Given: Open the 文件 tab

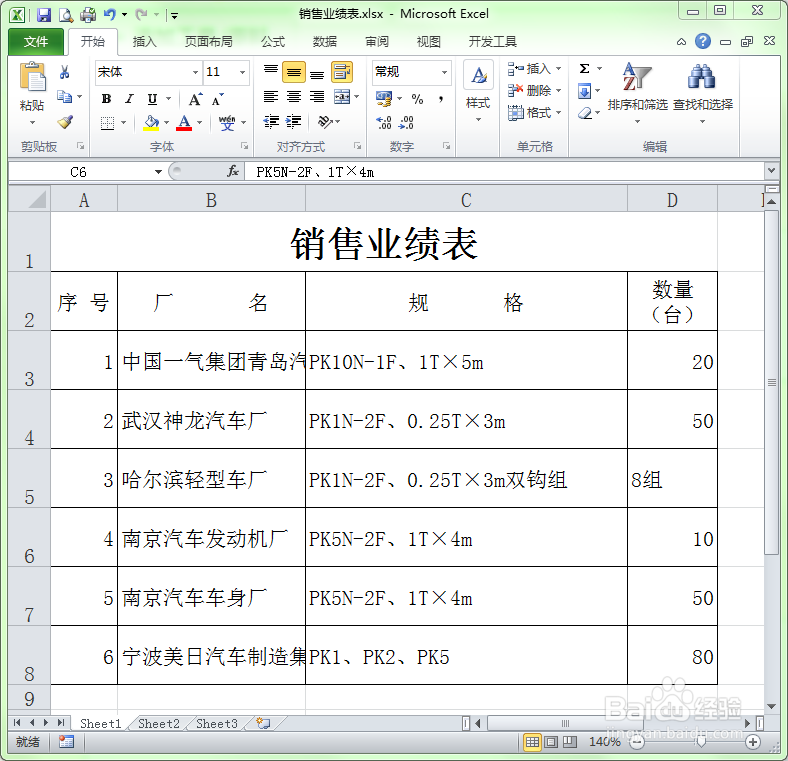Looking at the screenshot, I should [36, 42].
